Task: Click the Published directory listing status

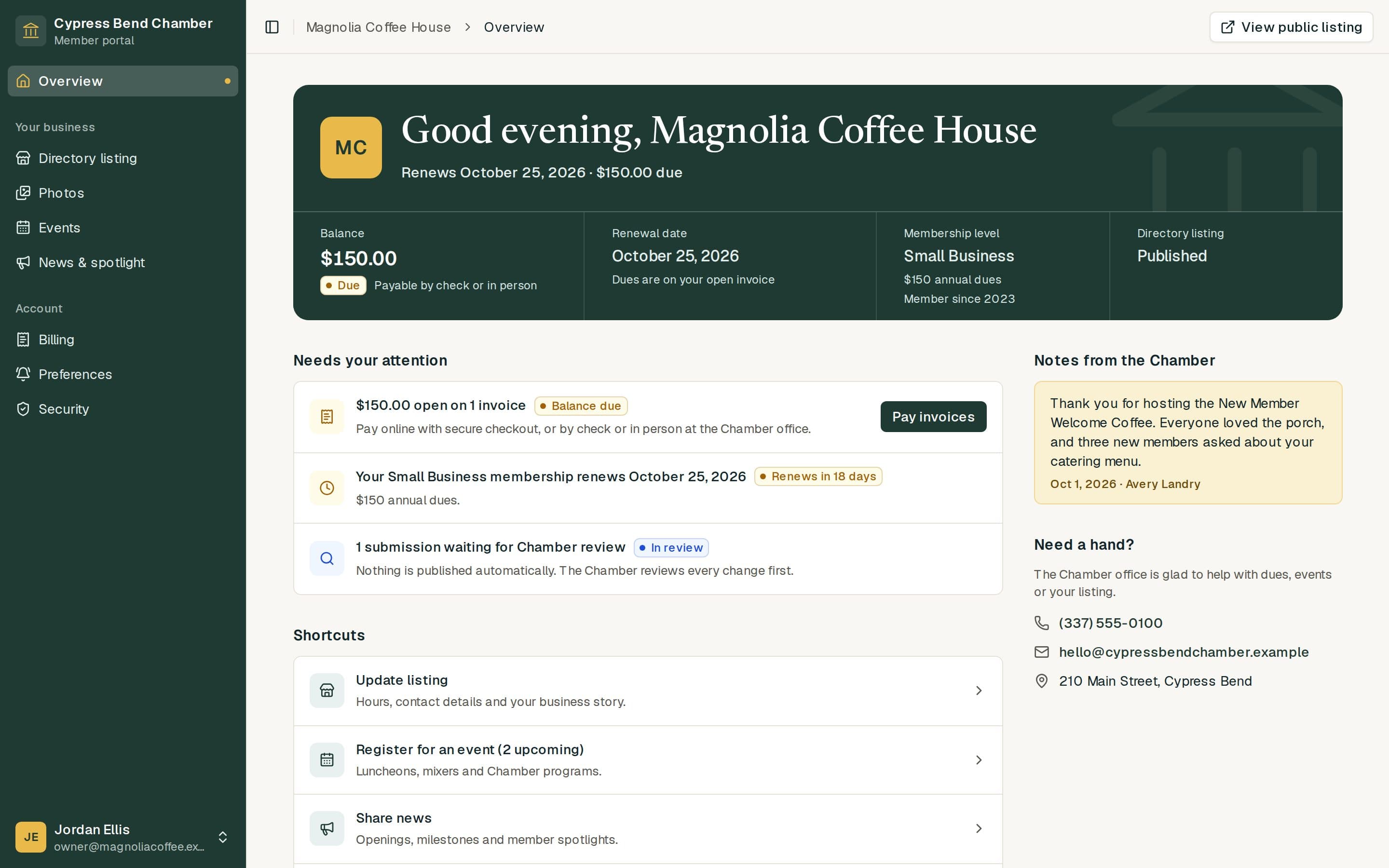Action: click(1171, 256)
